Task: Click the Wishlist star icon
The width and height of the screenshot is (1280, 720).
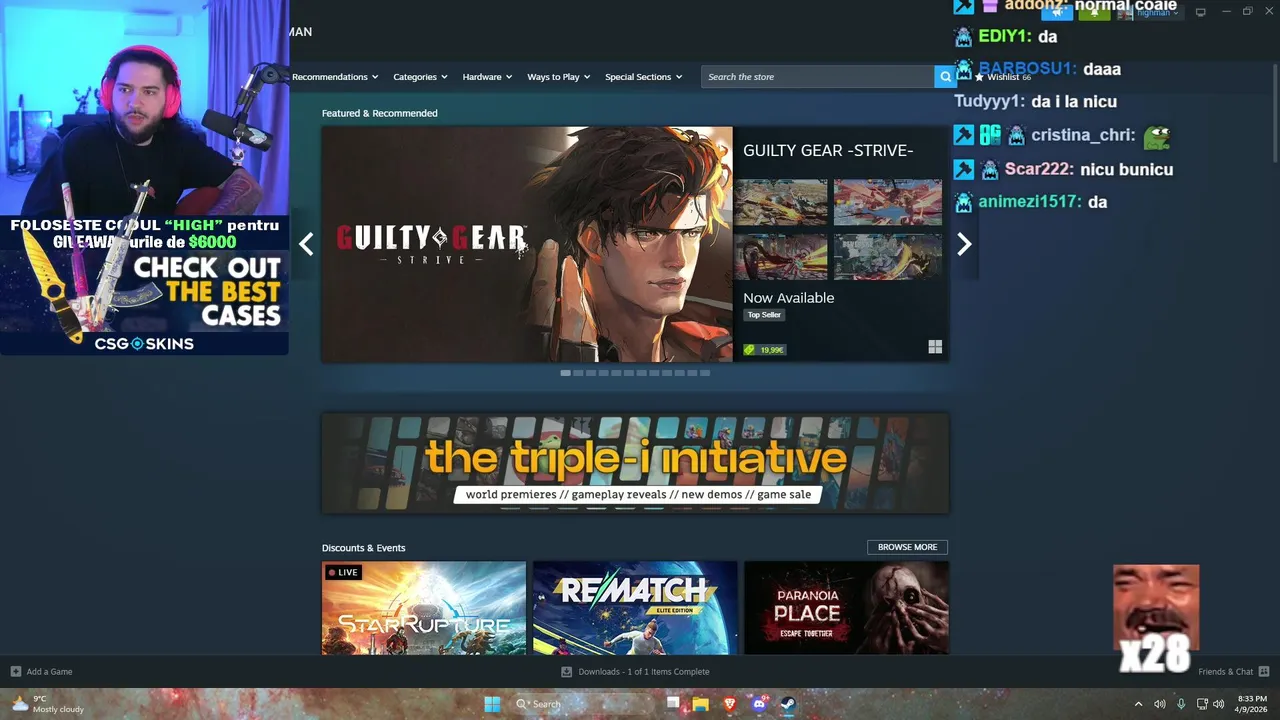Action: 980,77
